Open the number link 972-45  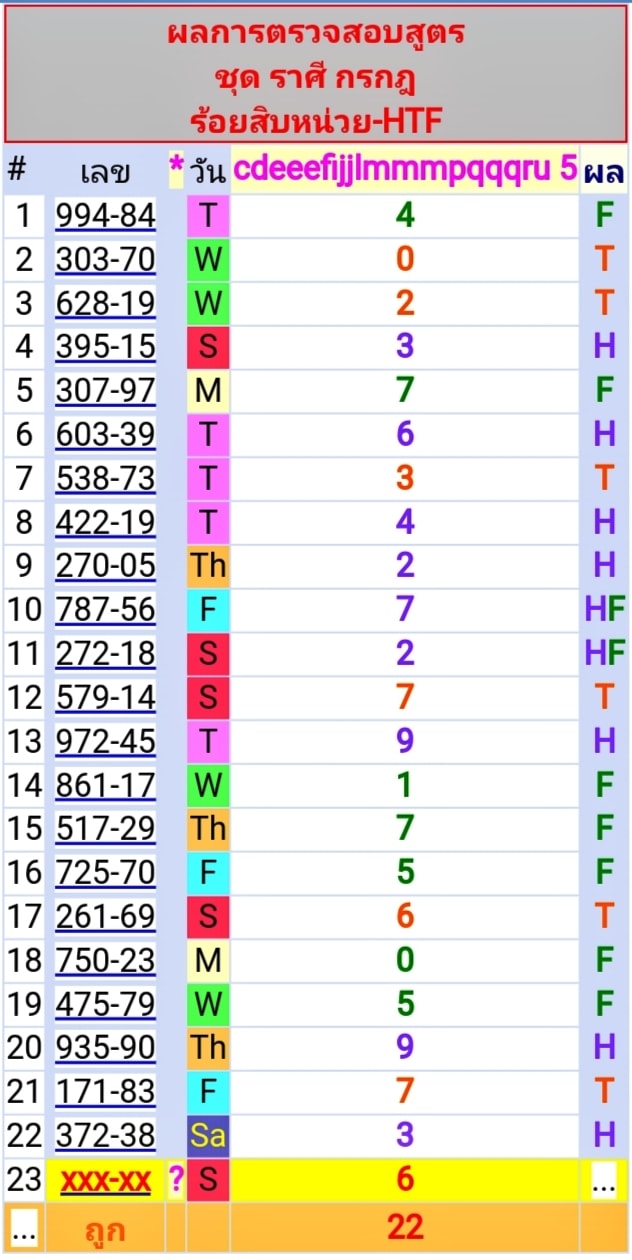(x=105, y=741)
